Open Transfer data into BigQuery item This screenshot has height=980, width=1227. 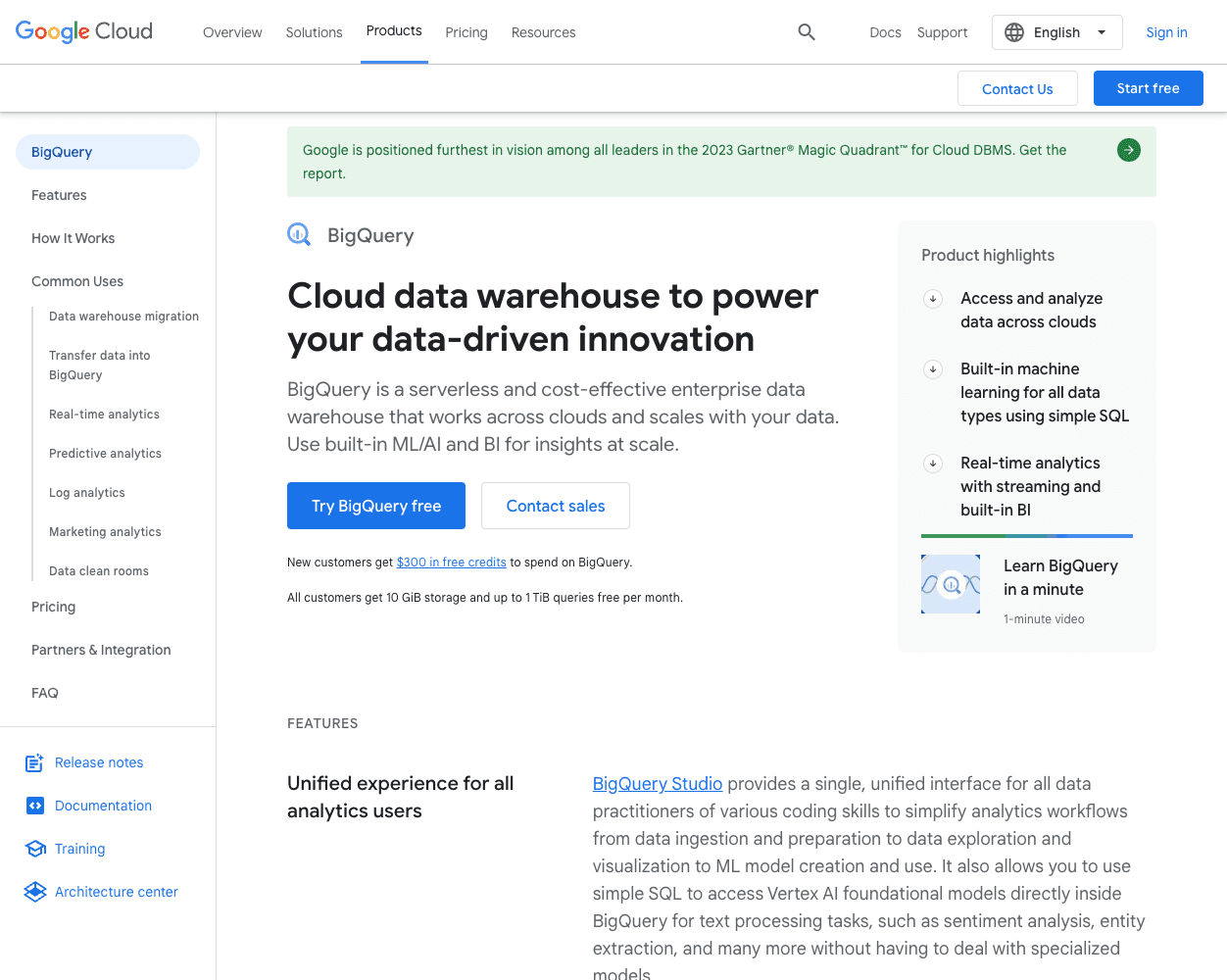coord(100,366)
